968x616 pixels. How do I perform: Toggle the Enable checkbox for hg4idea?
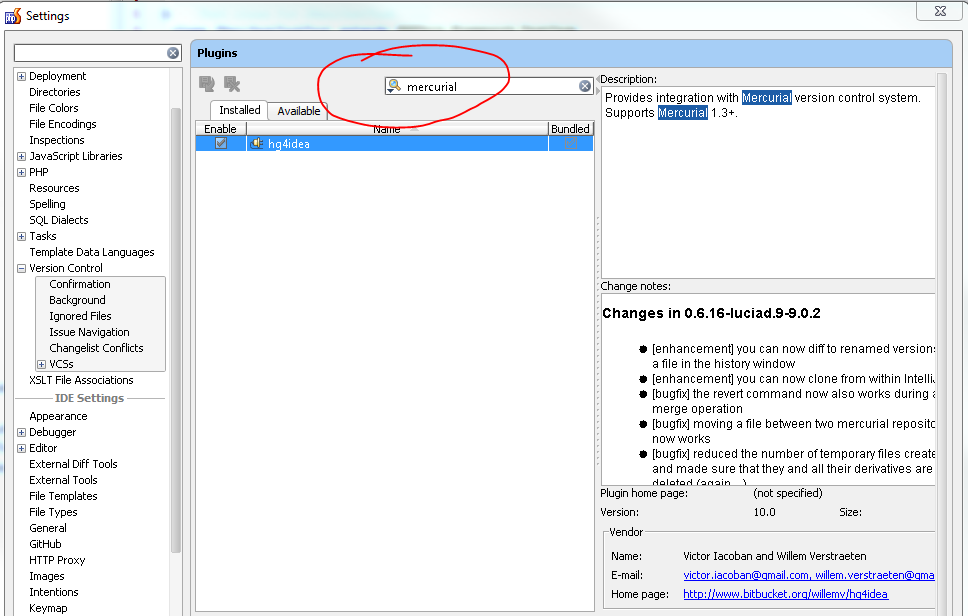[220, 143]
